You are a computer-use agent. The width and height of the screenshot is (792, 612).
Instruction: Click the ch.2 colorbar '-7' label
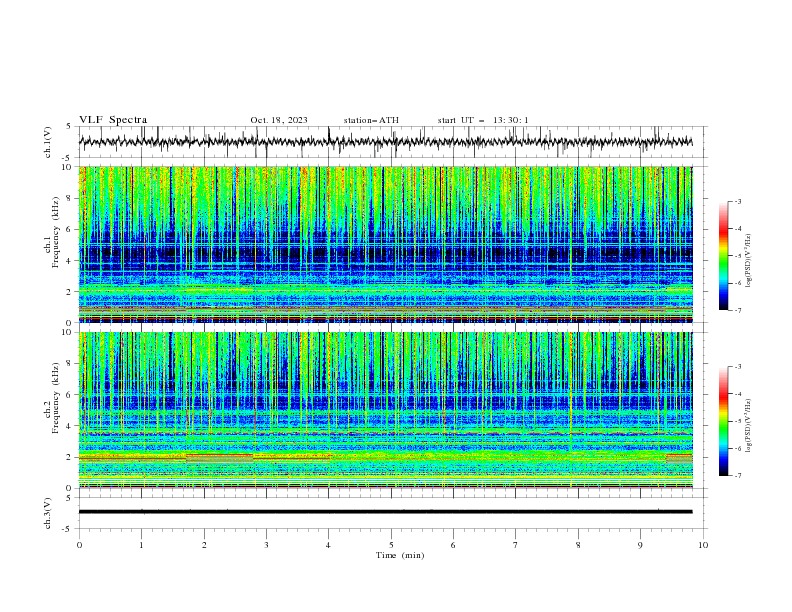pyautogui.click(x=737, y=475)
